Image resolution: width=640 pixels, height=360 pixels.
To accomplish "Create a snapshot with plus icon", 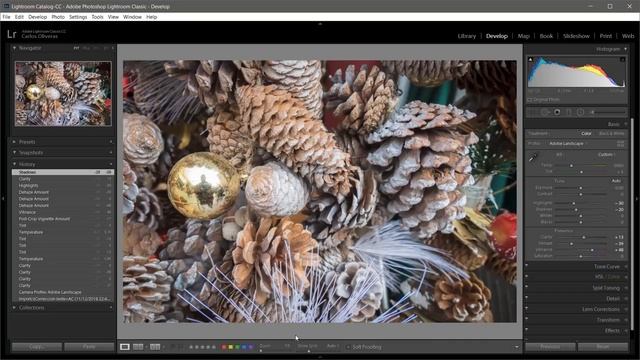I will click(x=111, y=153).
